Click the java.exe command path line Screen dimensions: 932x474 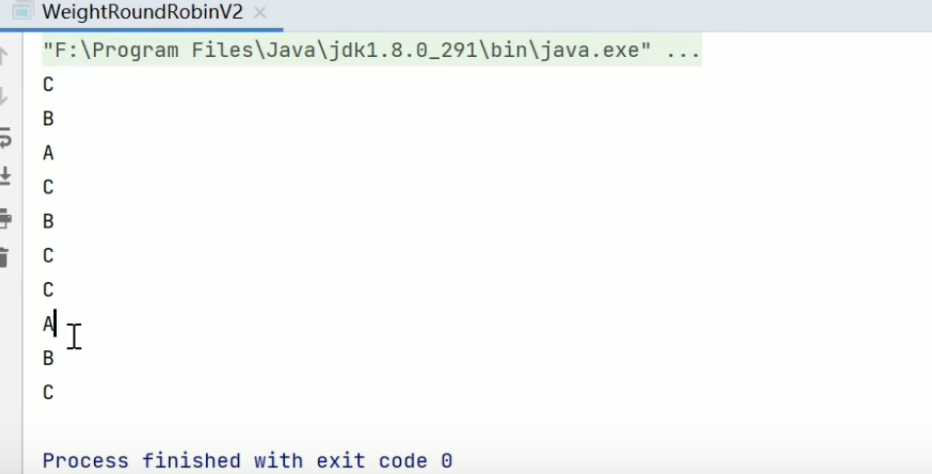(x=371, y=51)
